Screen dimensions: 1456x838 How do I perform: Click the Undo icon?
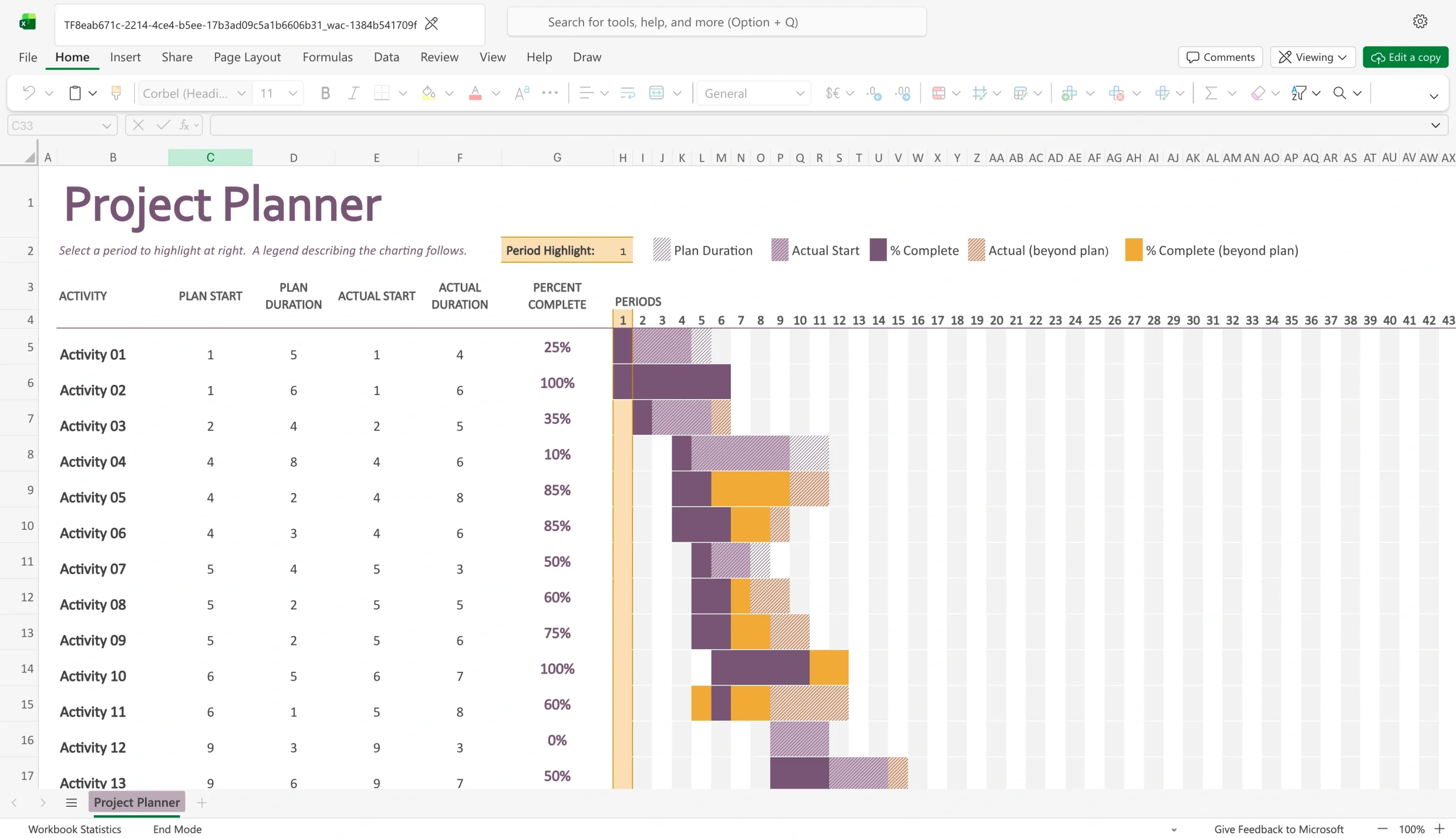point(28,93)
